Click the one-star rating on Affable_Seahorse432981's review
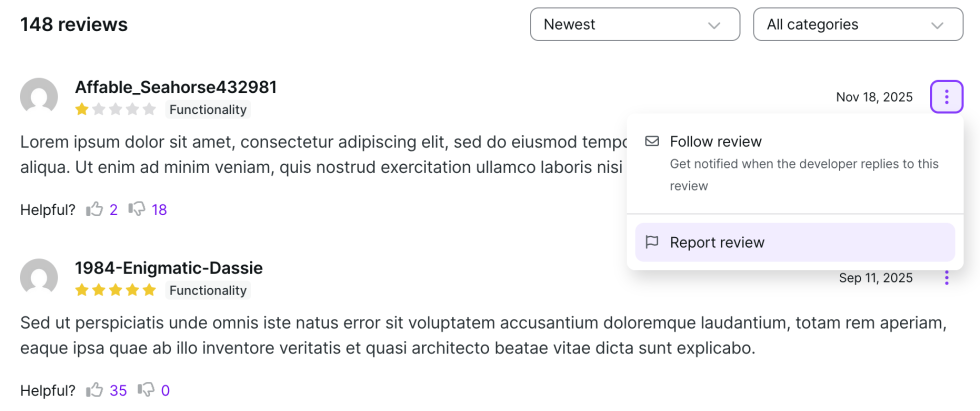The height and width of the screenshot is (411, 980). [x=82, y=109]
